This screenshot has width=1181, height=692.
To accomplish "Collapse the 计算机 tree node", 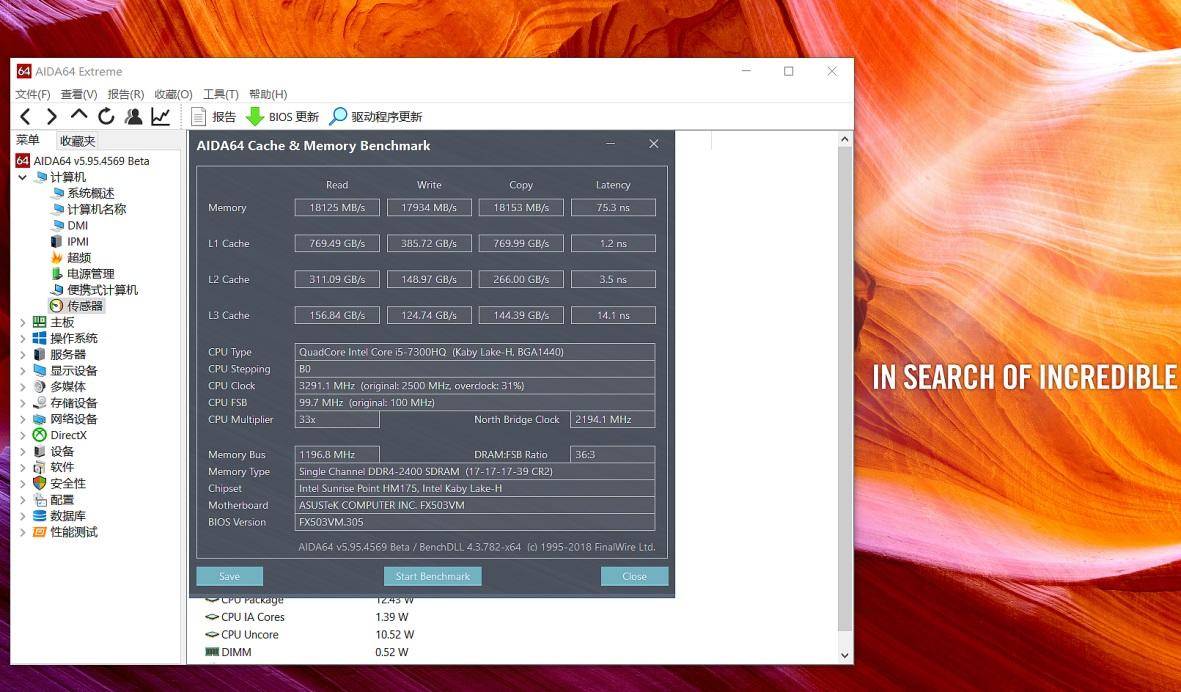I will (22, 177).
